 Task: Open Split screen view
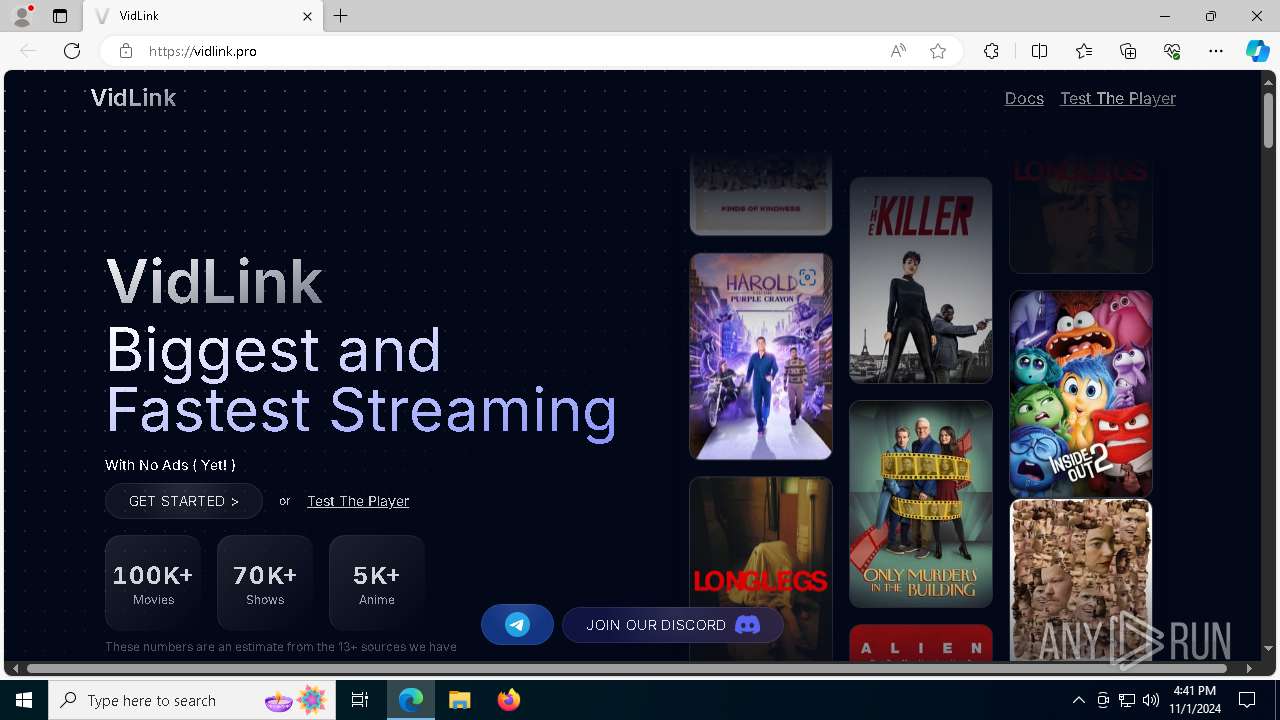tap(1039, 51)
